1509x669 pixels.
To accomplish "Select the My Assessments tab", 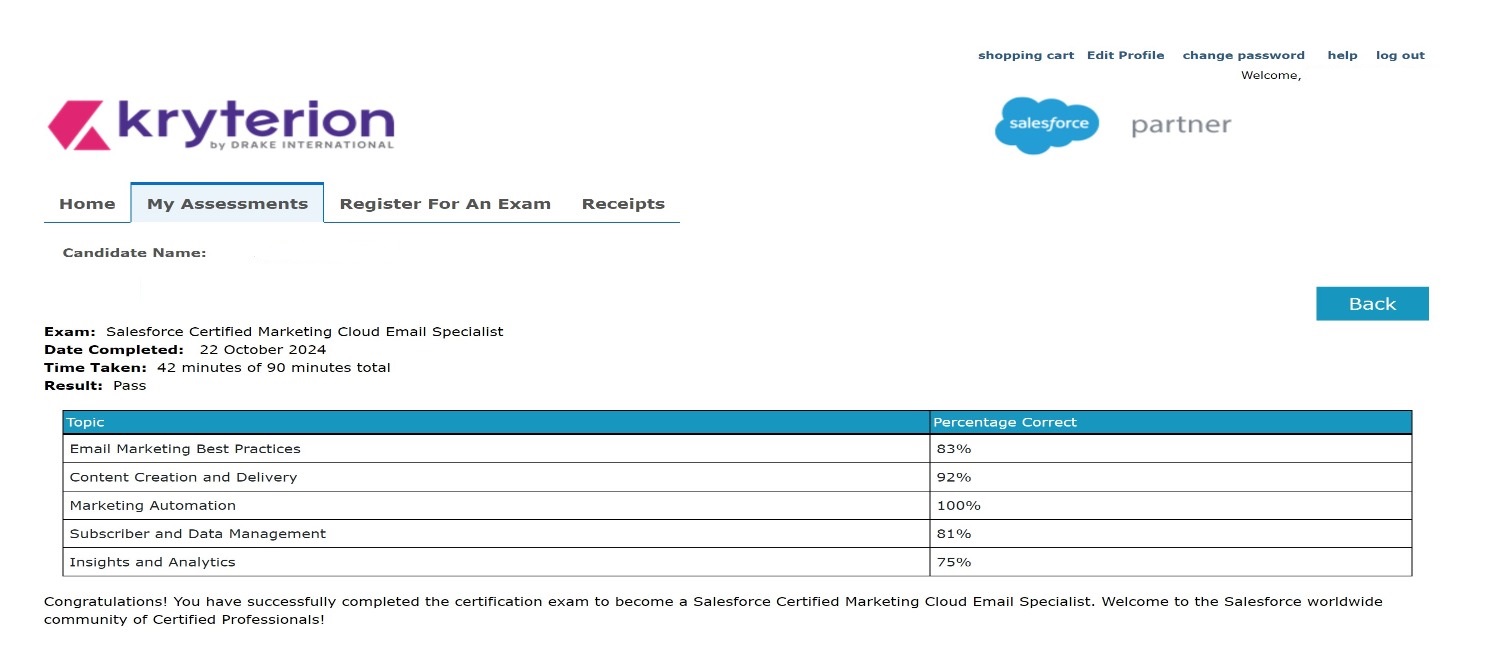I will click(x=227, y=203).
